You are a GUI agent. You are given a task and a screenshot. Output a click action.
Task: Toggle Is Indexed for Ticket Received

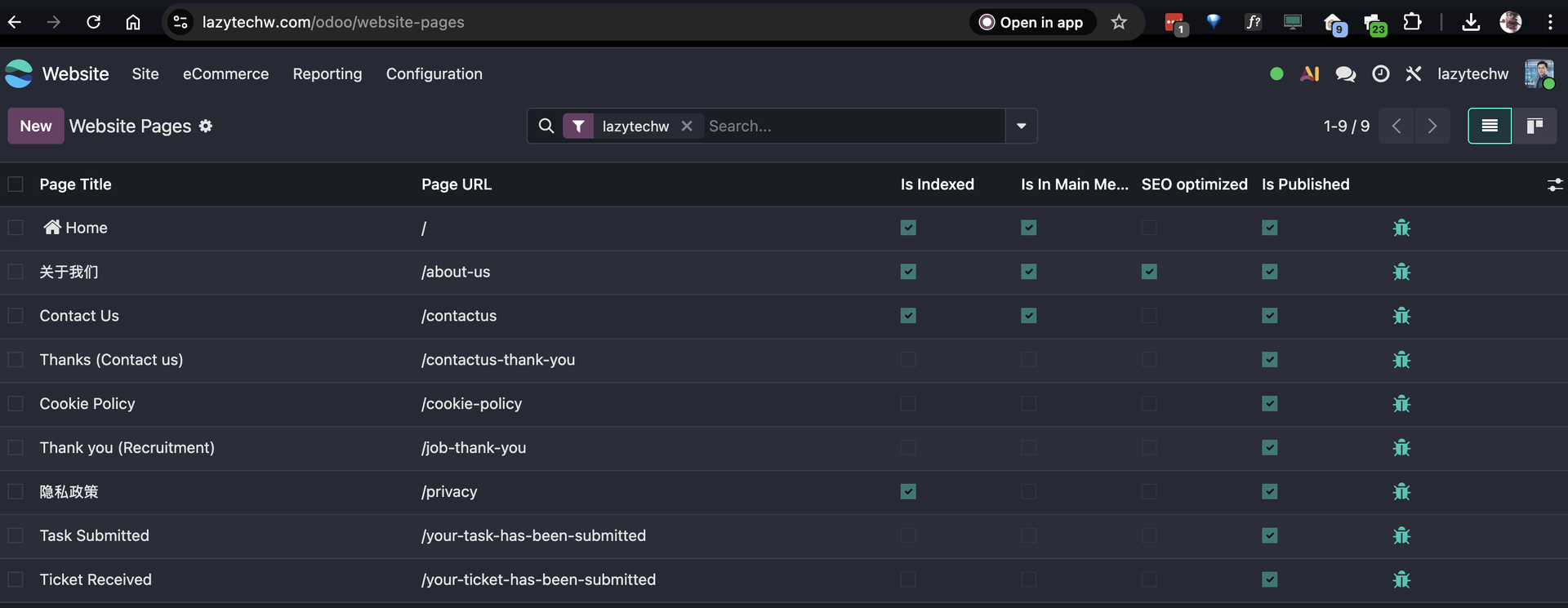click(908, 580)
